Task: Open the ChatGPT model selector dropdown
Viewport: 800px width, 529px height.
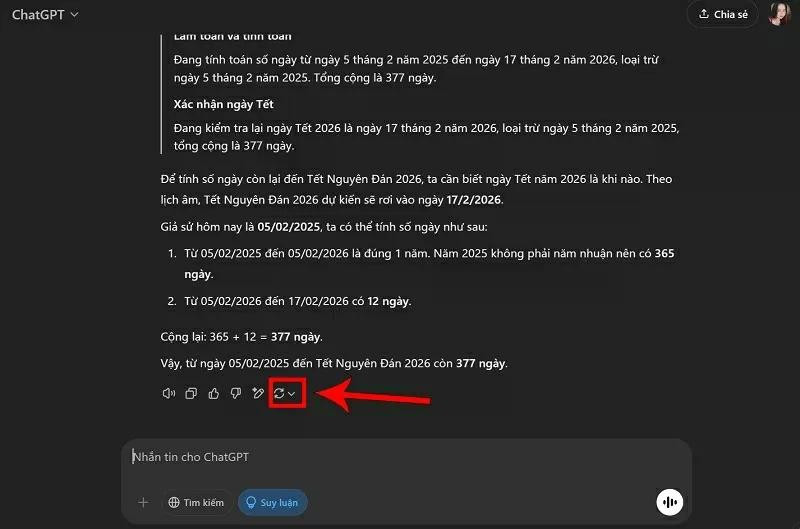Action: pos(46,14)
